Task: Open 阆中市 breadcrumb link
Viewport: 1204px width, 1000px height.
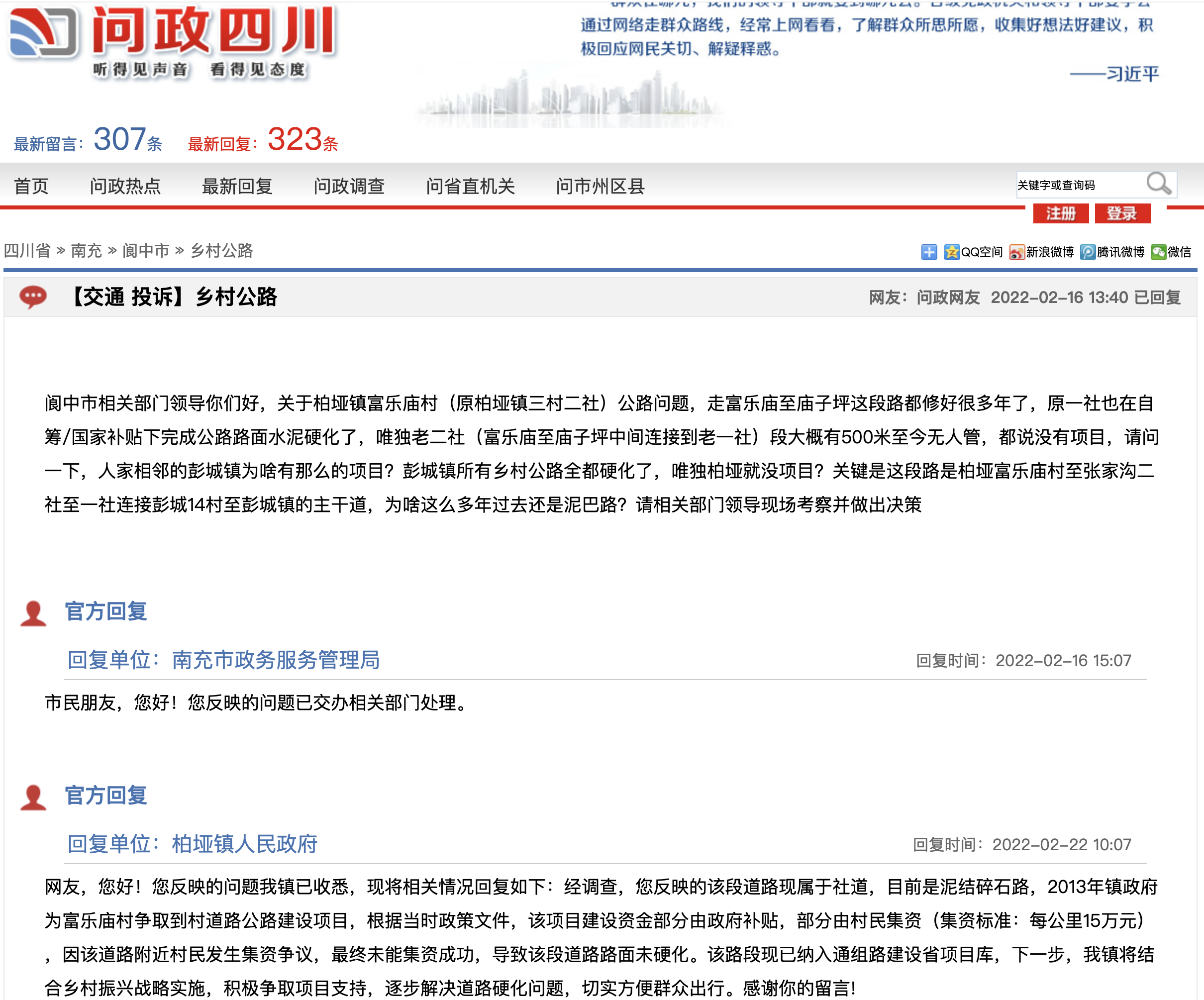Action: (146, 251)
